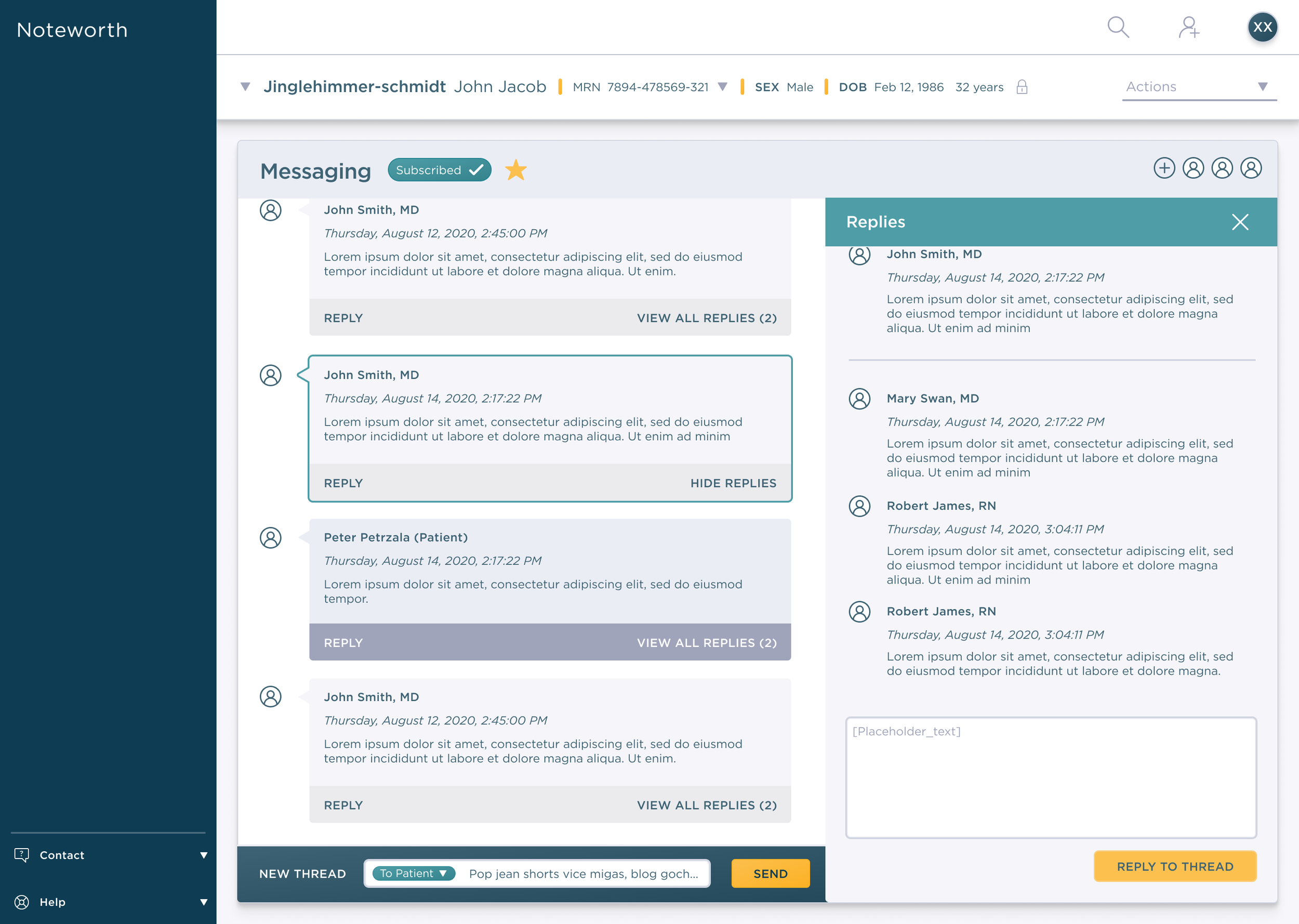This screenshot has width=1299, height=924.
Task: Click DOB Feb 12, 1986 text
Action: click(891, 87)
